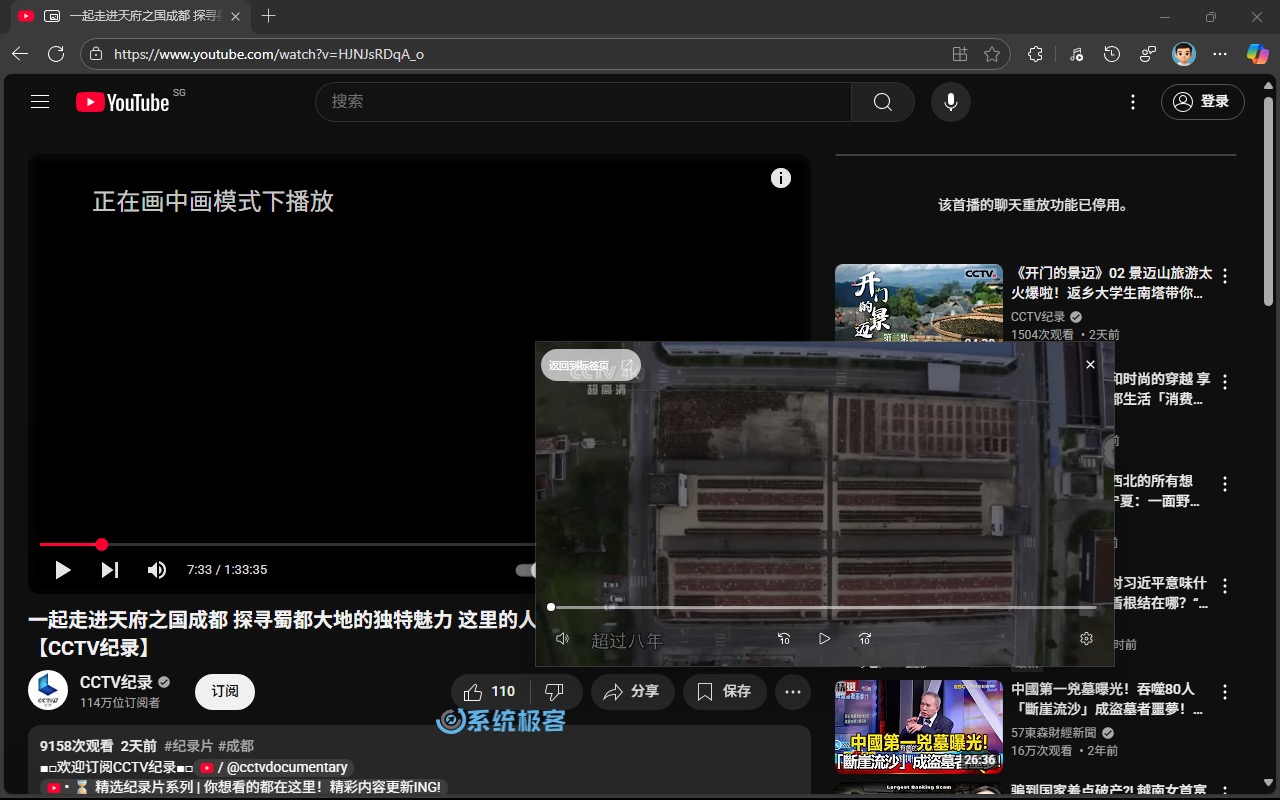The image size is (1280, 800).
Task: Open 《开门的景迈》 video thumbnail
Action: (919, 303)
